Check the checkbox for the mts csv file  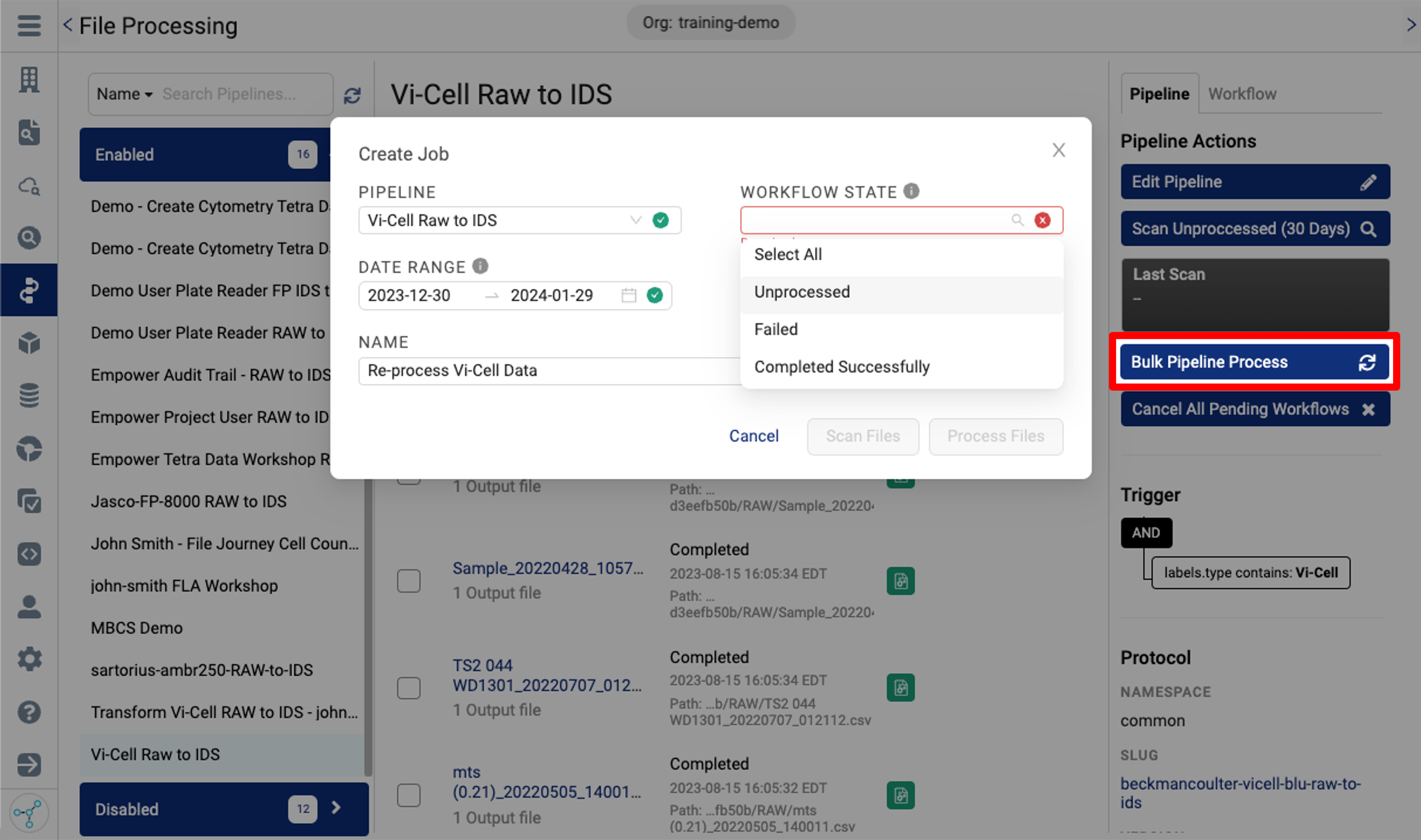point(409,795)
